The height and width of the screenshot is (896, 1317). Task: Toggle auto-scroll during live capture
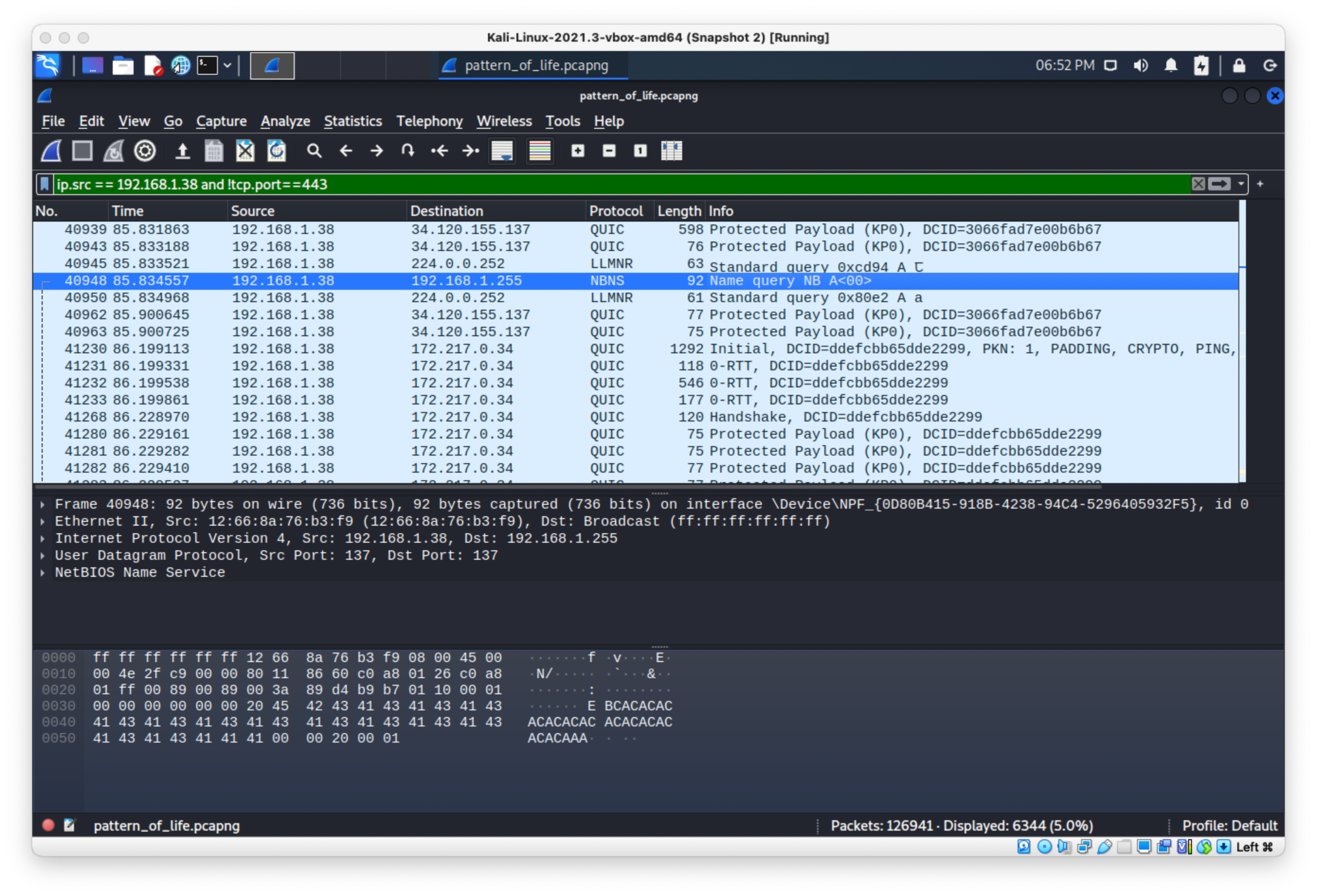click(502, 151)
